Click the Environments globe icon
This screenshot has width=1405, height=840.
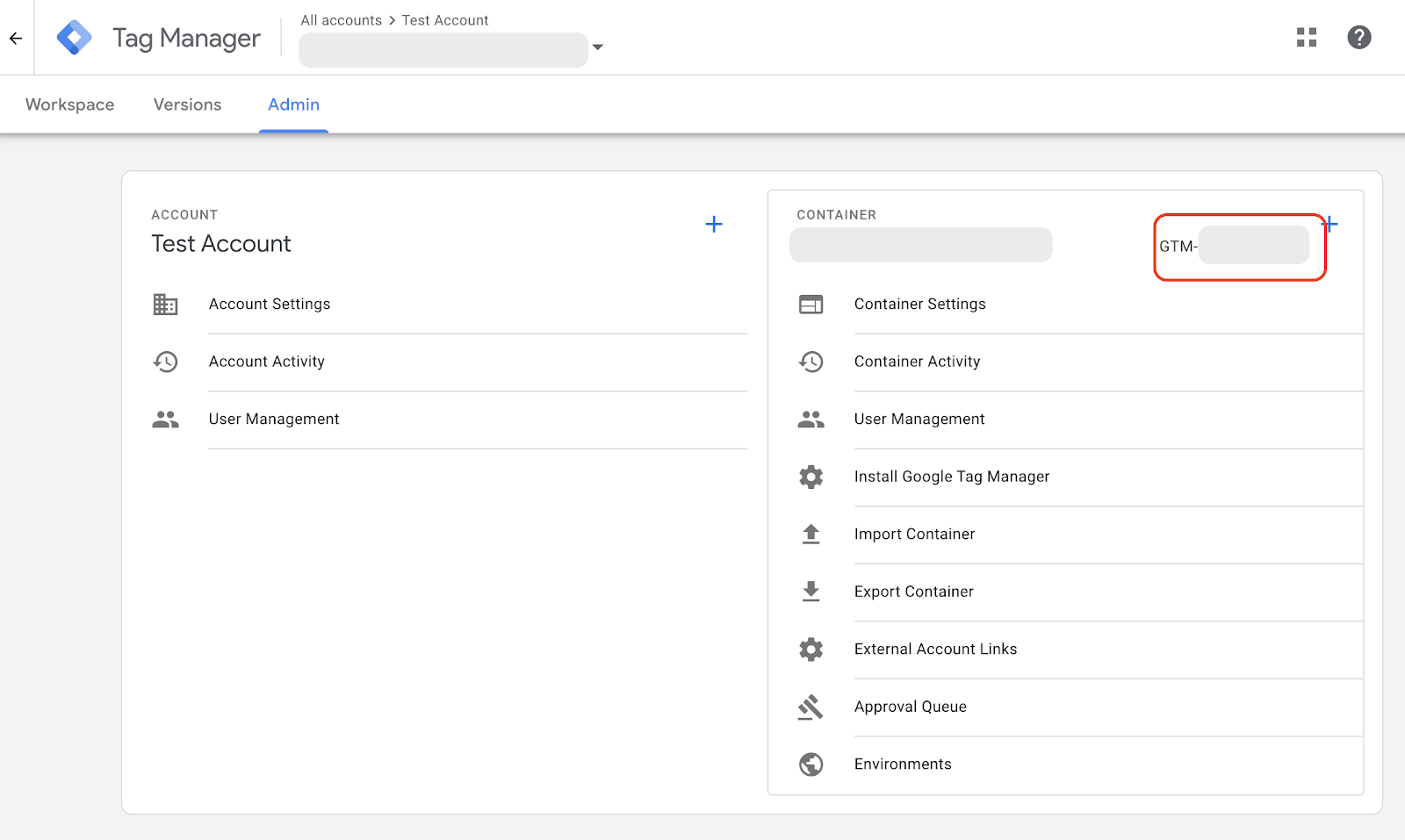click(811, 765)
